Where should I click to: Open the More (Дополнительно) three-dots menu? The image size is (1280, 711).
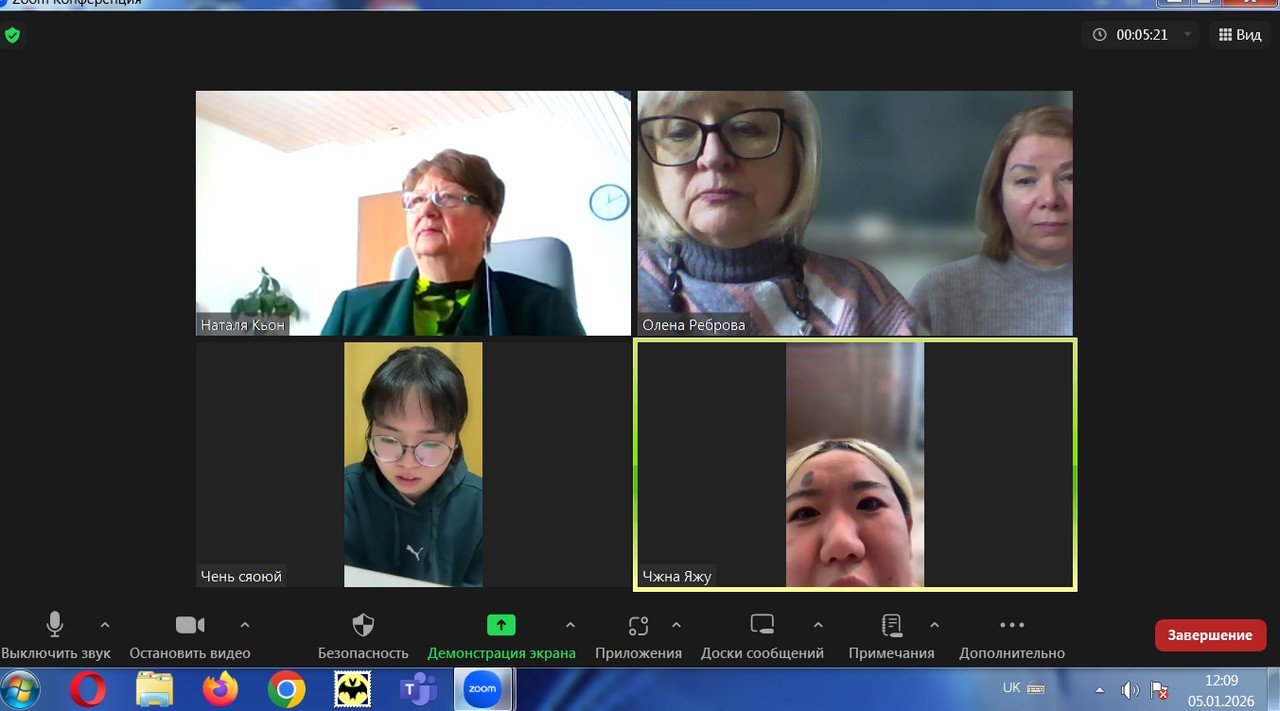(x=1012, y=626)
